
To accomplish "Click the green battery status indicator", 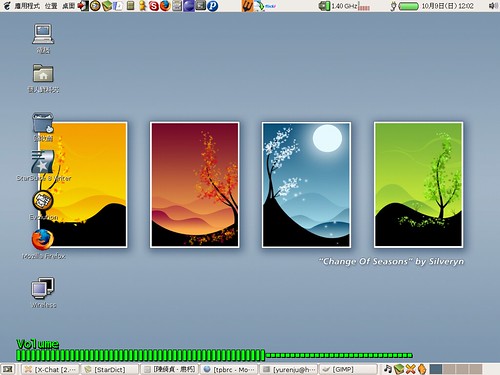I will click(x=409, y=6).
